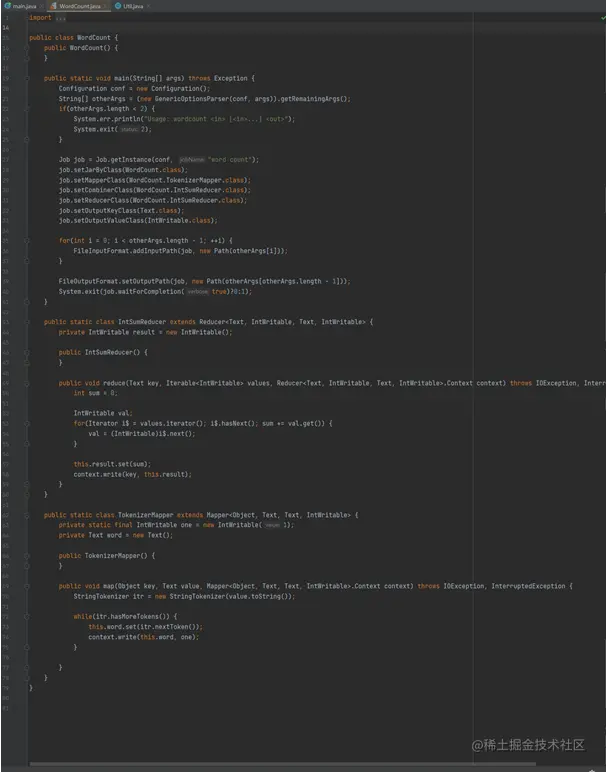Click 'job.setReducerClass' line
Viewport: 606px width, 773px height.
pyautogui.click(x=153, y=201)
